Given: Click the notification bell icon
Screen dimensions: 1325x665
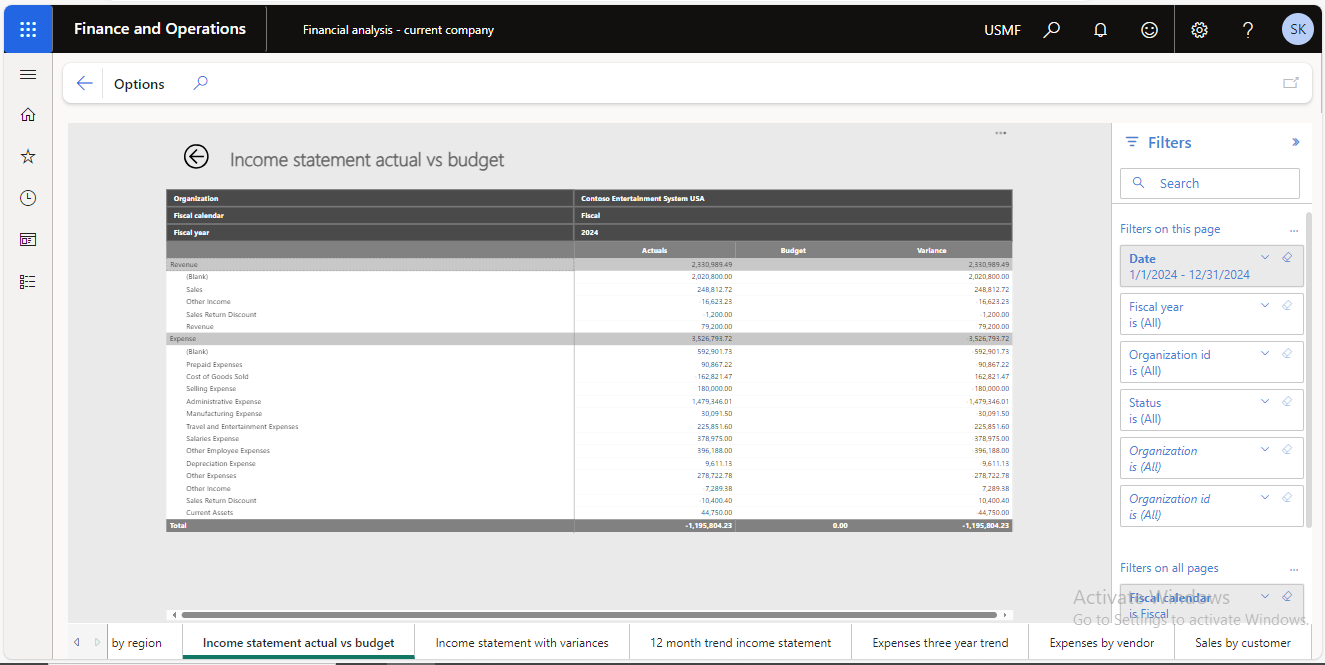Looking at the screenshot, I should tap(1100, 30).
